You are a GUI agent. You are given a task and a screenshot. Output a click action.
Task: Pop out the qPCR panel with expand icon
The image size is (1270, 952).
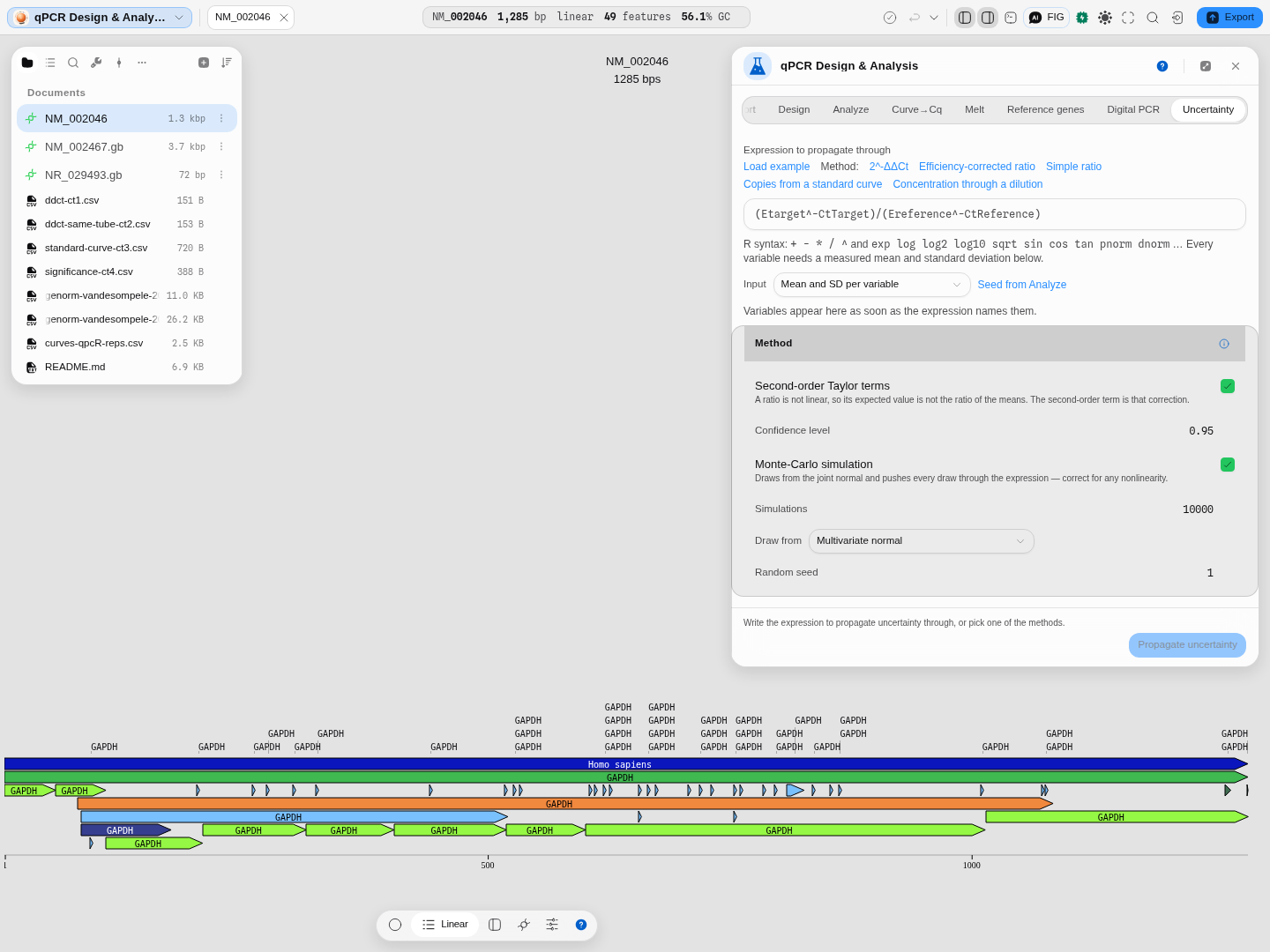click(1206, 66)
